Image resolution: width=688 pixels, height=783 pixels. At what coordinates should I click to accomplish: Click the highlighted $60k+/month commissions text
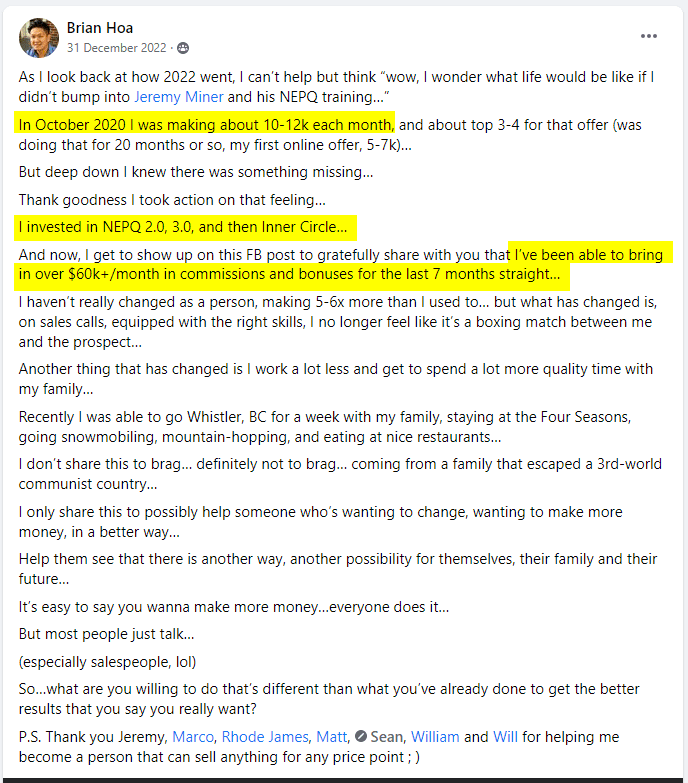tap(344, 265)
